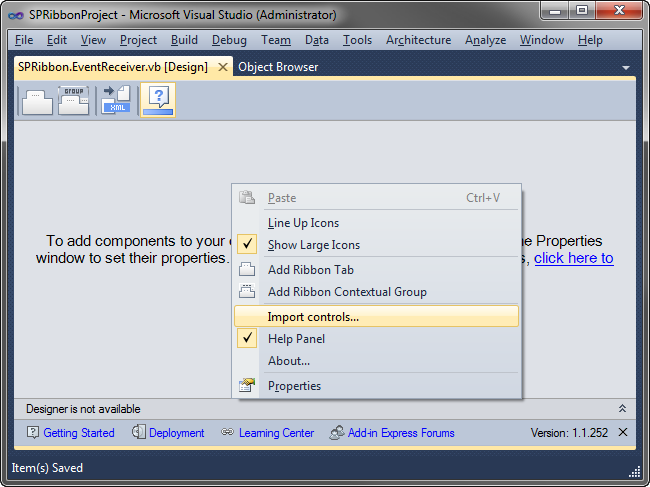Collapse the help panel with double chevron

[x=622, y=409]
